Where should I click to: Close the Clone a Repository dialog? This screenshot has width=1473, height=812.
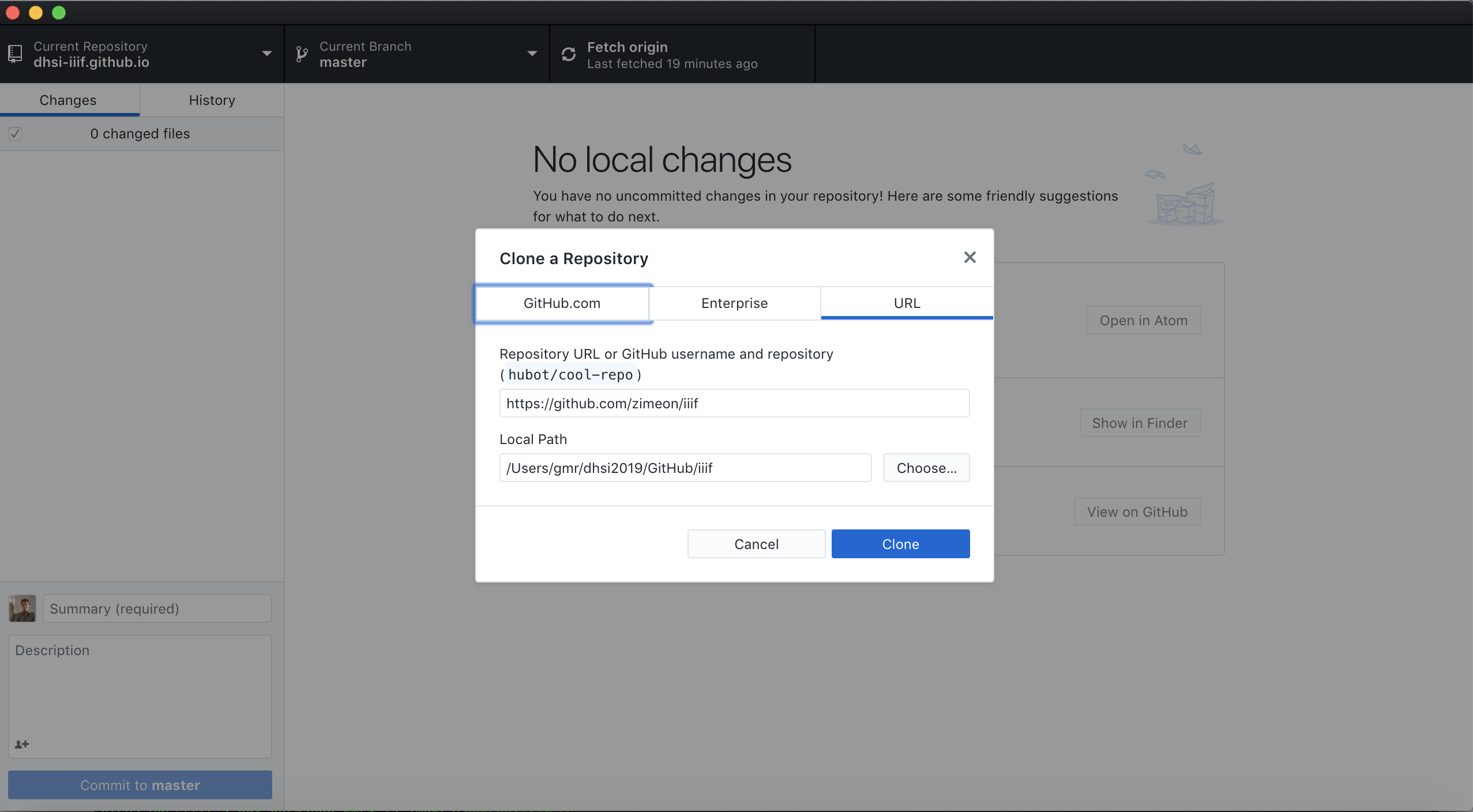click(970, 257)
